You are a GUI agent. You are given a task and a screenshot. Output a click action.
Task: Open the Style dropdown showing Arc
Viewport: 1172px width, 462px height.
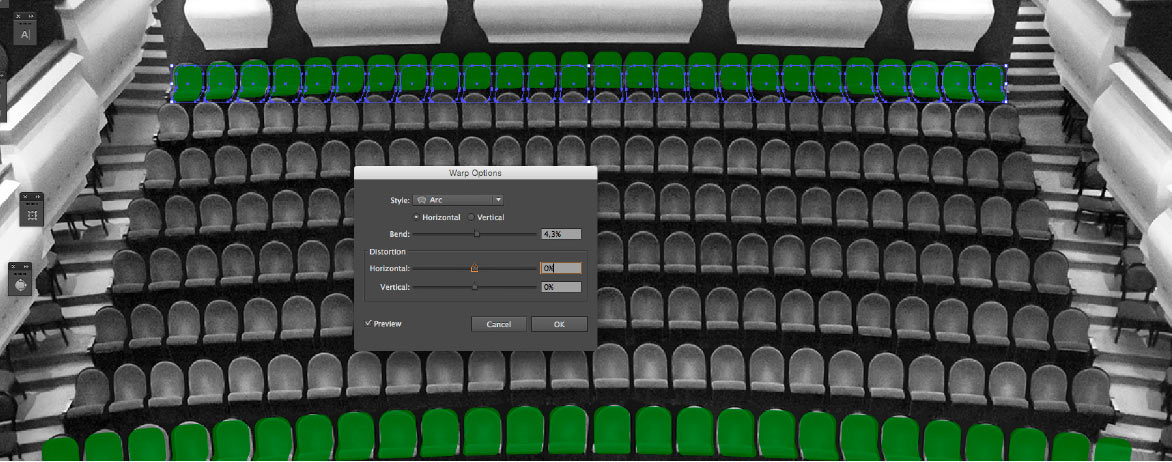[x=458, y=200]
